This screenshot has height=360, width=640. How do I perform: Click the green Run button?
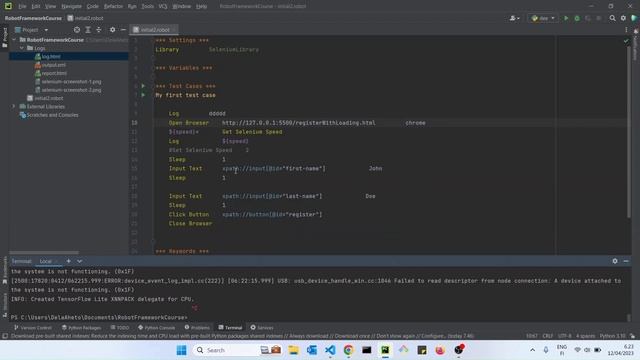click(566, 18)
